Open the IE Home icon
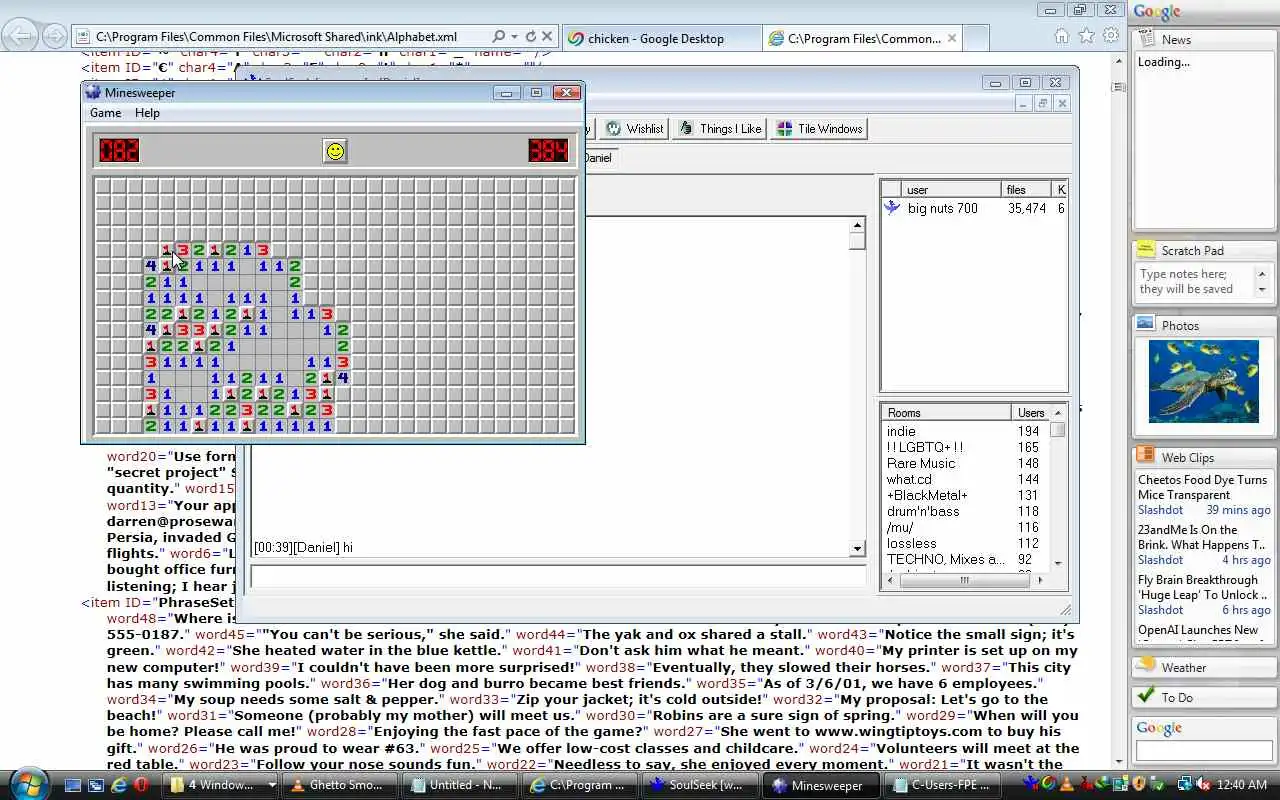The image size is (1280, 800). pyautogui.click(x=1062, y=36)
